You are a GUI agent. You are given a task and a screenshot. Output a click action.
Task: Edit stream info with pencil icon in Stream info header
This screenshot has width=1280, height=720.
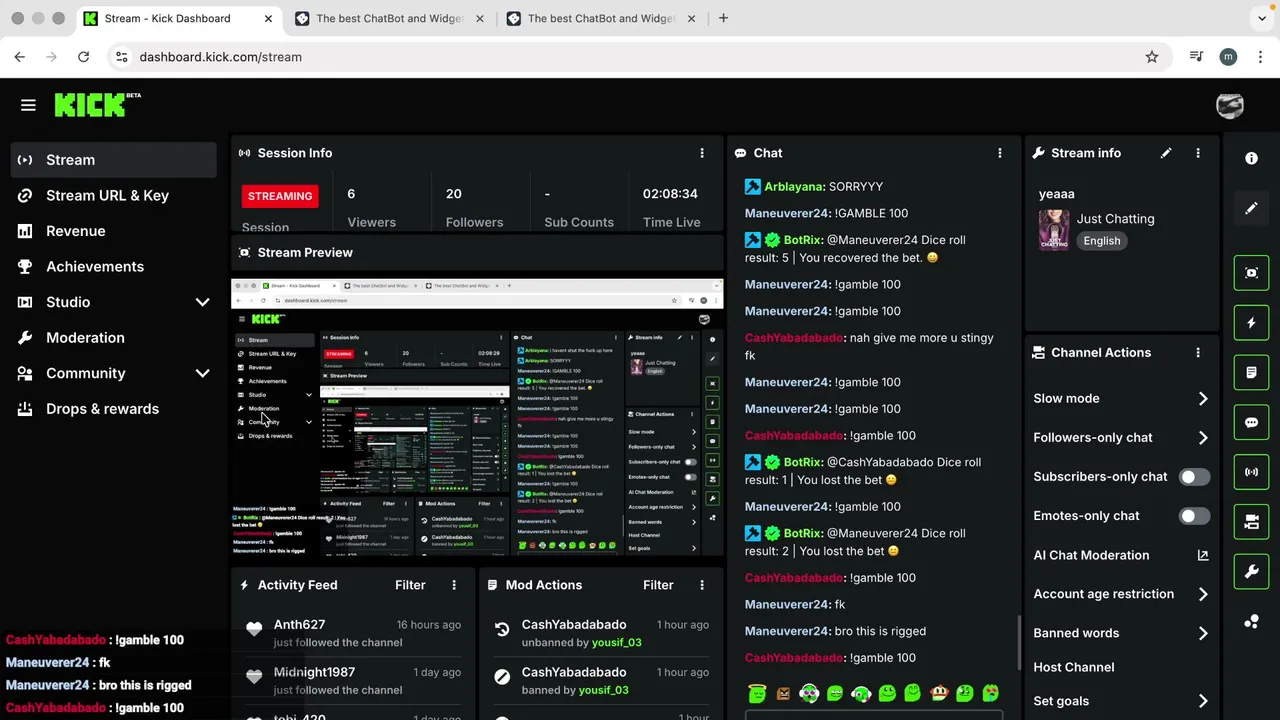(1166, 153)
